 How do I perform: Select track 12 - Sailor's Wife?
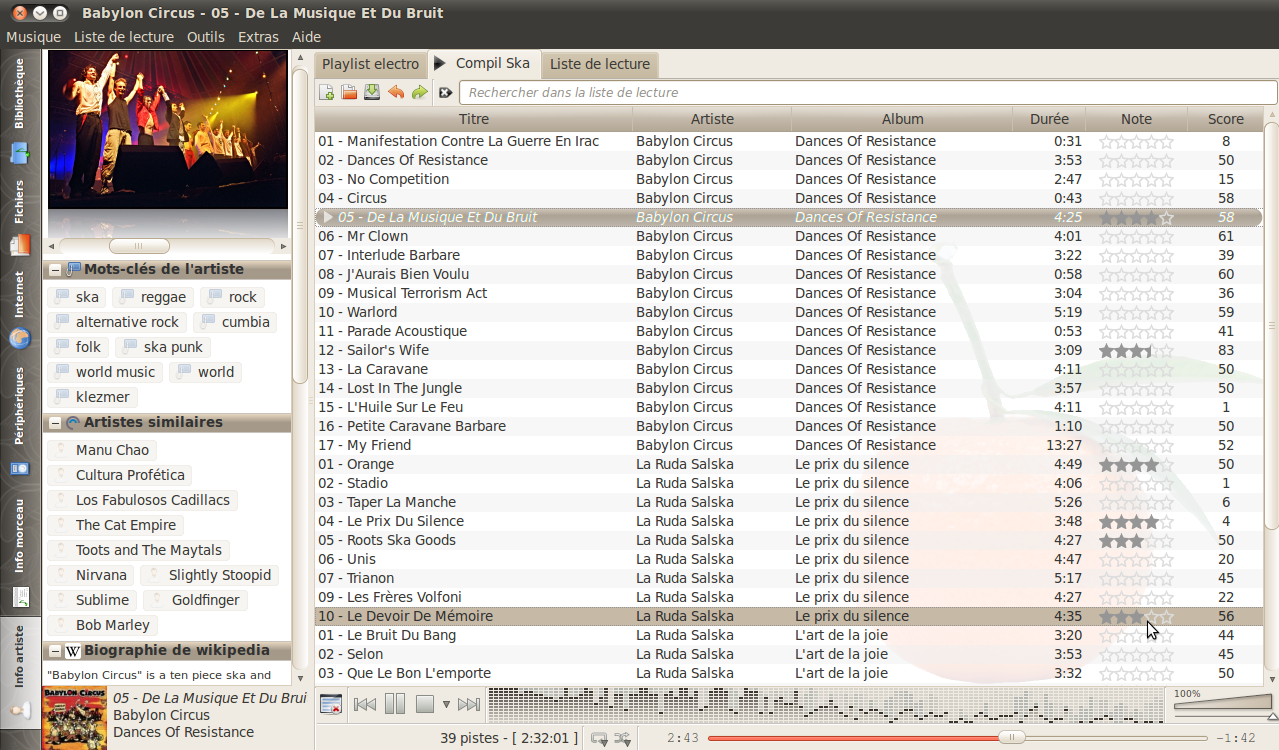789,350
